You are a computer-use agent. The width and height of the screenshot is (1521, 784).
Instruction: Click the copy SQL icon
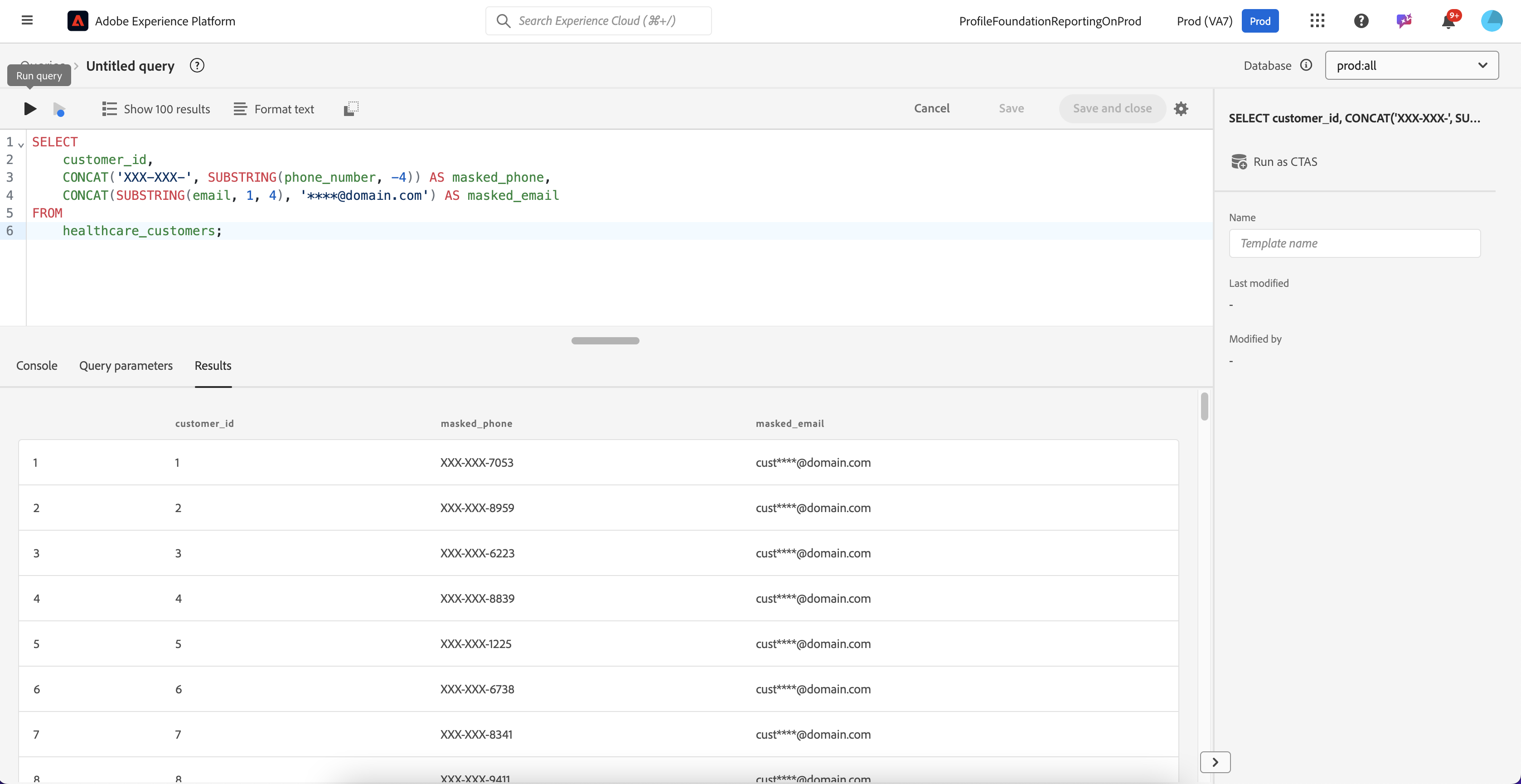[x=351, y=109]
